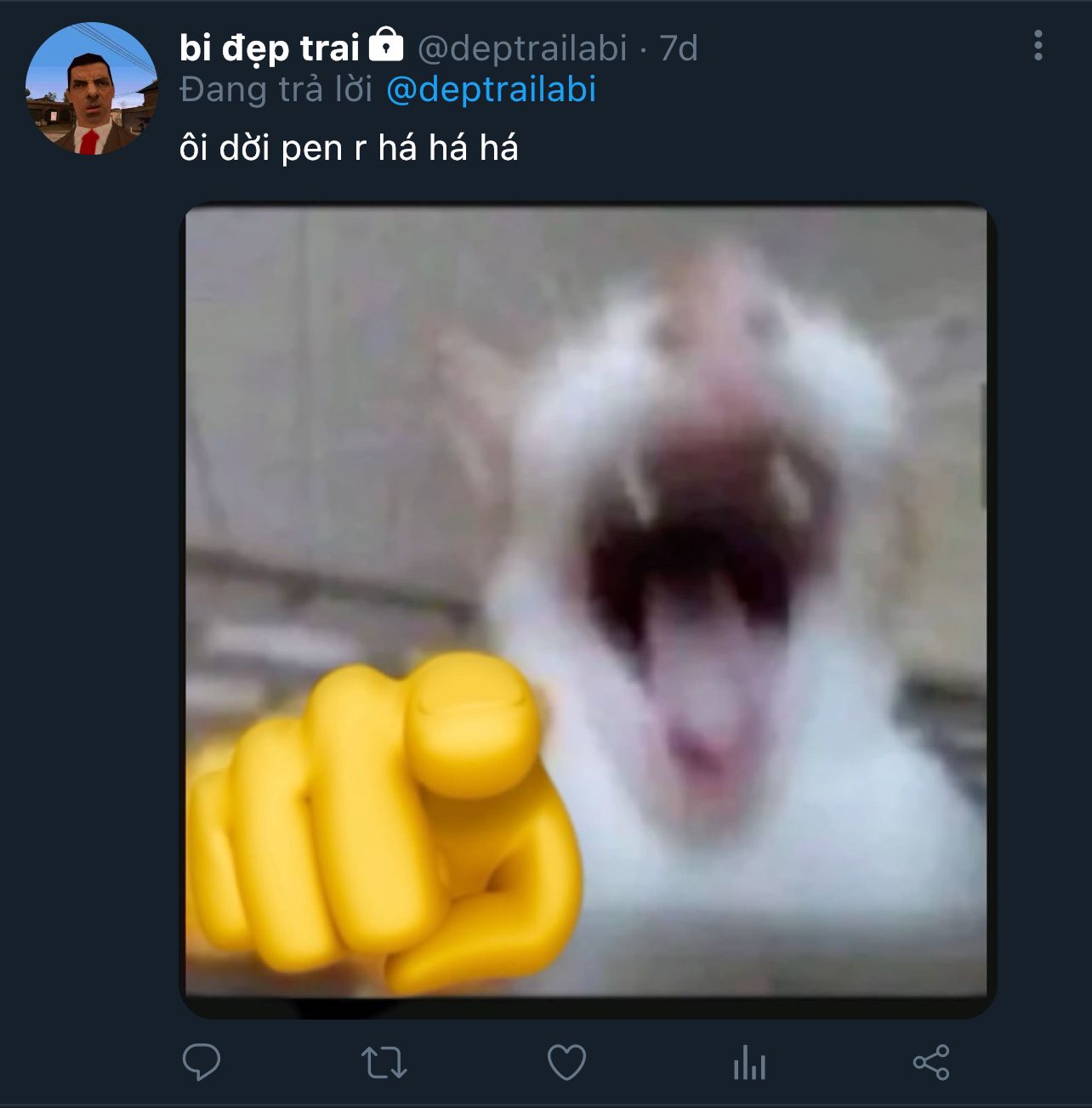This screenshot has height=1108, width=1092.
Task: Click the "7d" tweet timestamp
Action: 679,48
